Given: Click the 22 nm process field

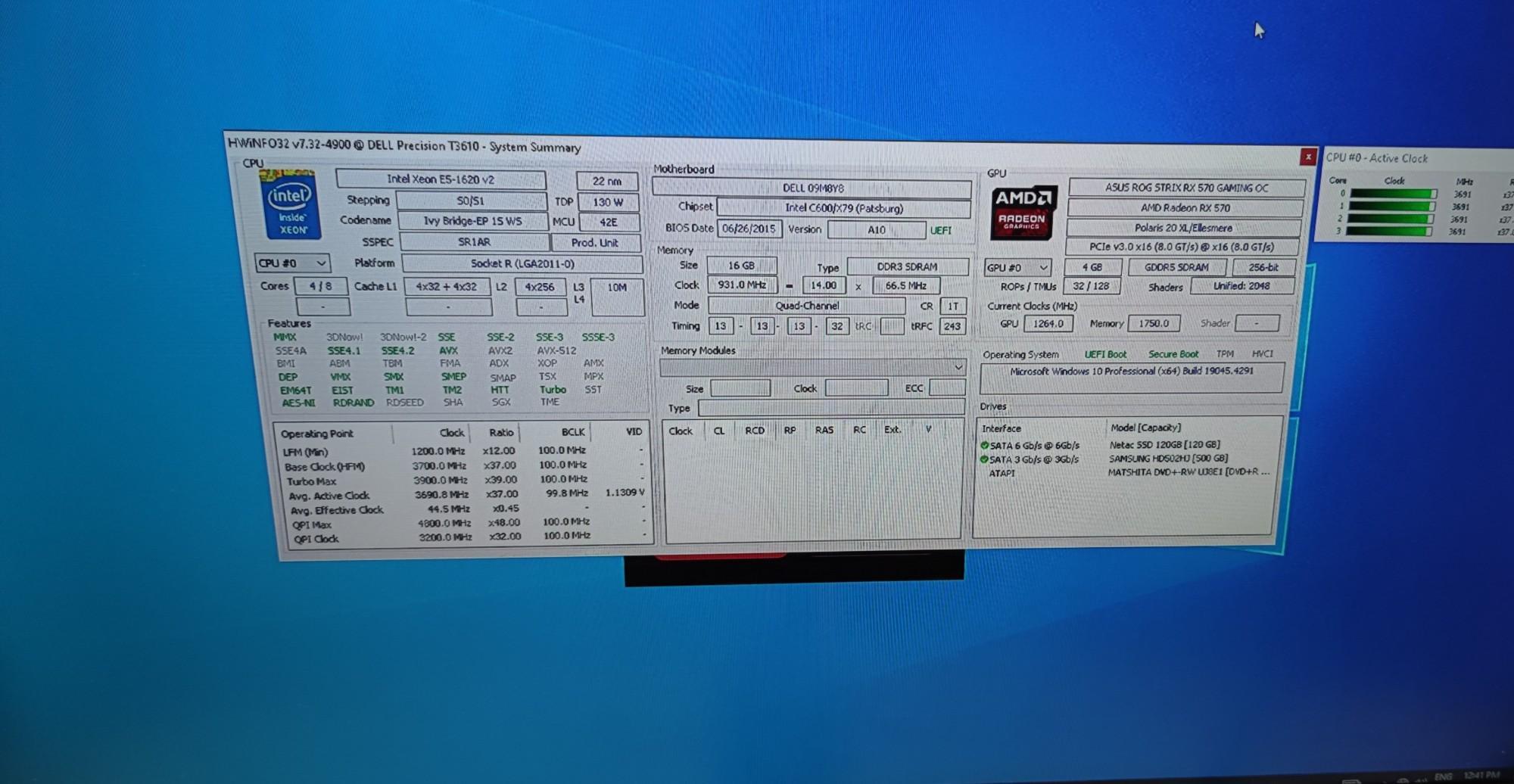Looking at the screenshot, I should 607,182.
